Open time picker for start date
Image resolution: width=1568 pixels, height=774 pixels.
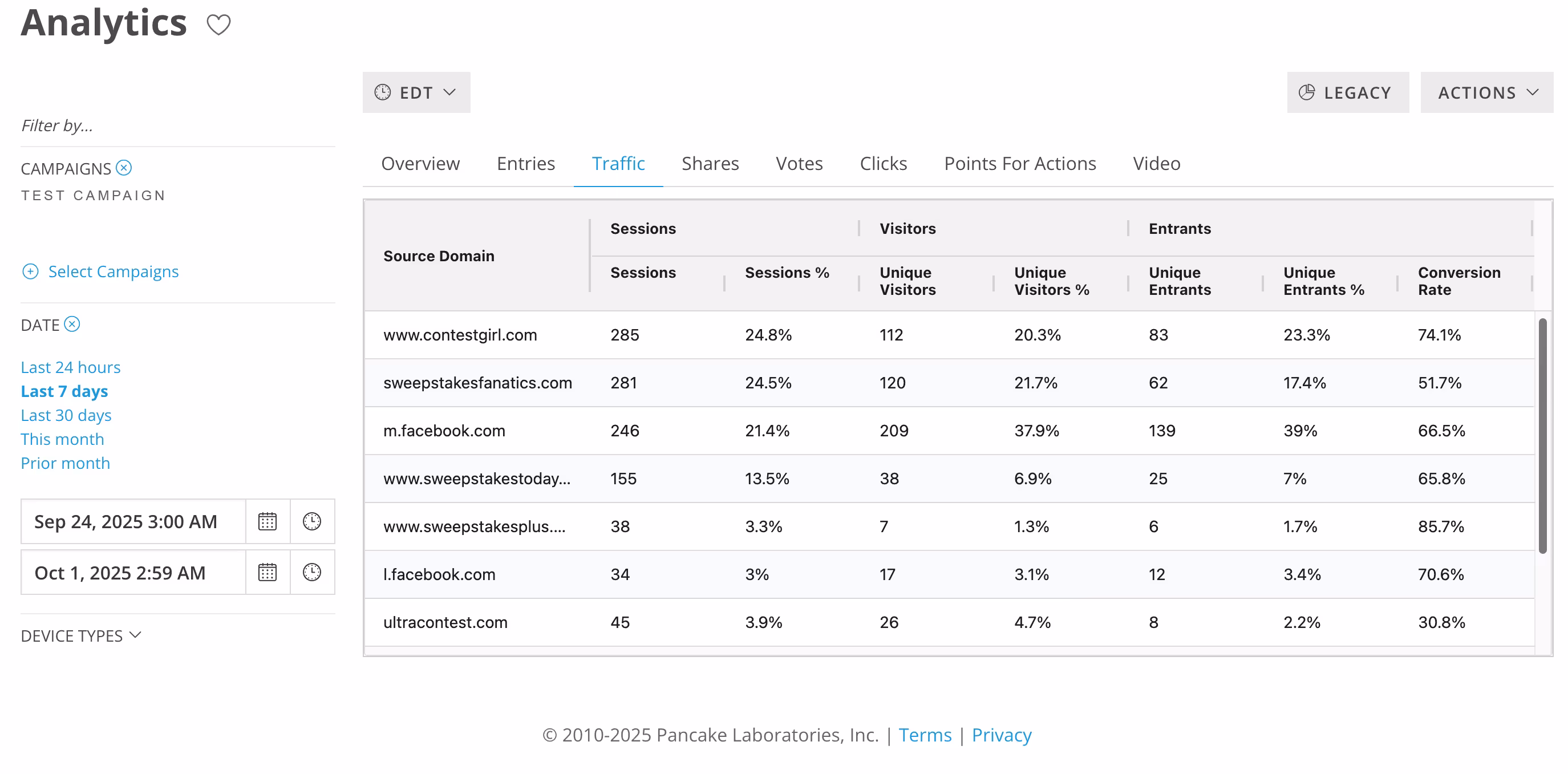pyautogui.click(x=312, y=521)
